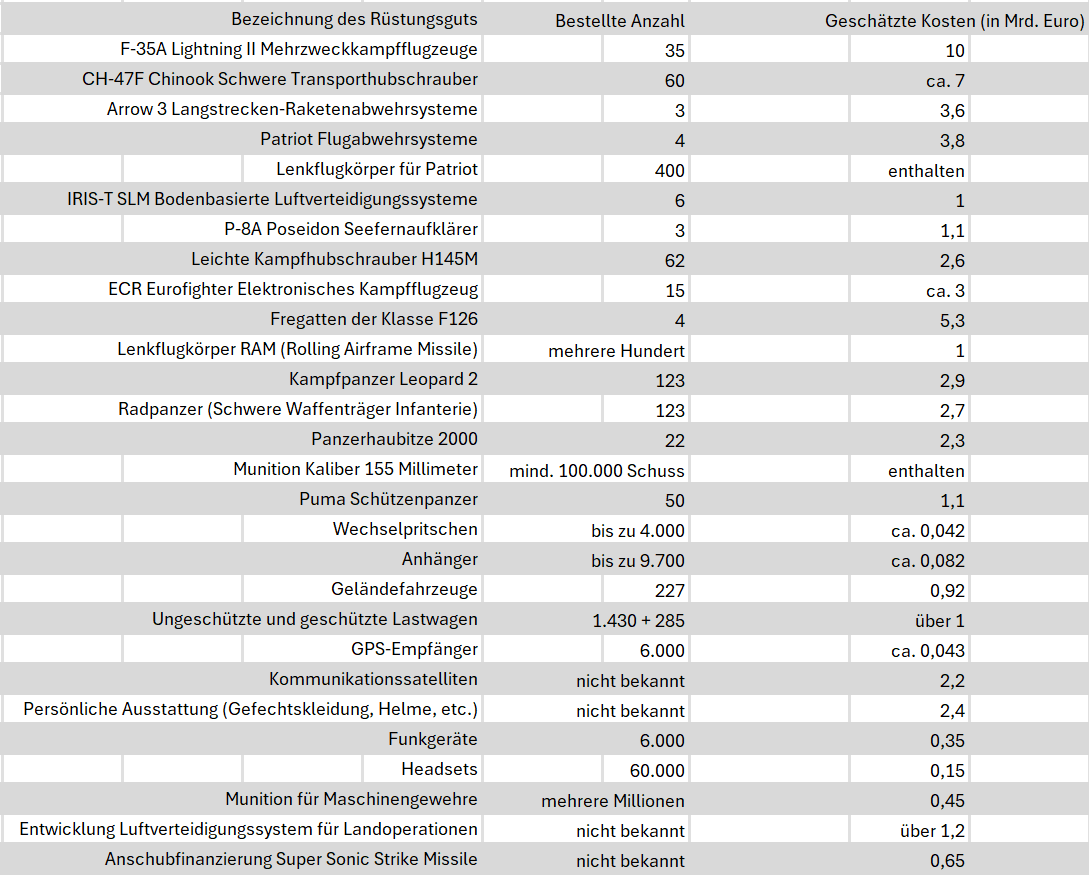Select the header cell 'Bezeichnung des Rüstungsguts'
Image resolution: width=1089 pixels, height=875 pixels.
pos(354,19)
